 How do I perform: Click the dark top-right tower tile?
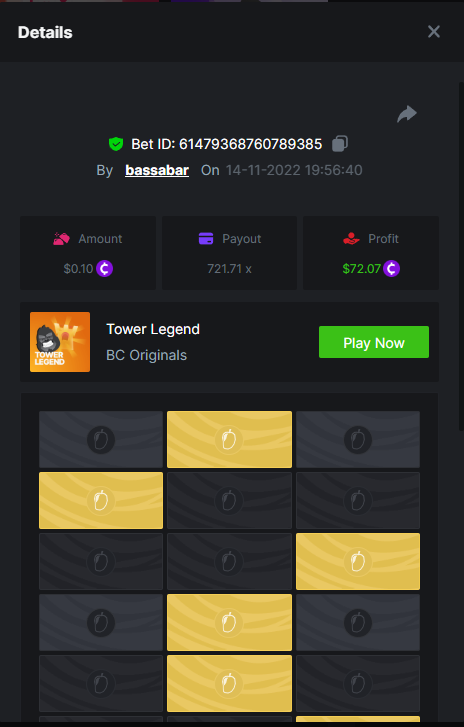(x=358, y=439)
